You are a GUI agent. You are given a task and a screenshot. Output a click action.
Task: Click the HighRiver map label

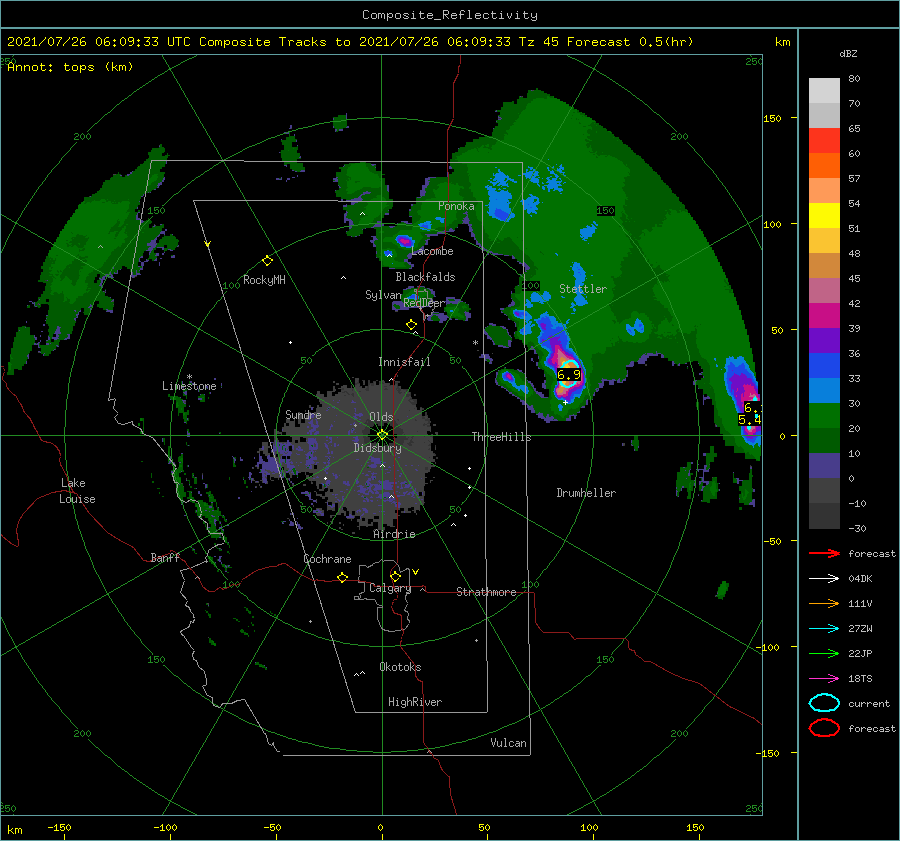(415, 702)
